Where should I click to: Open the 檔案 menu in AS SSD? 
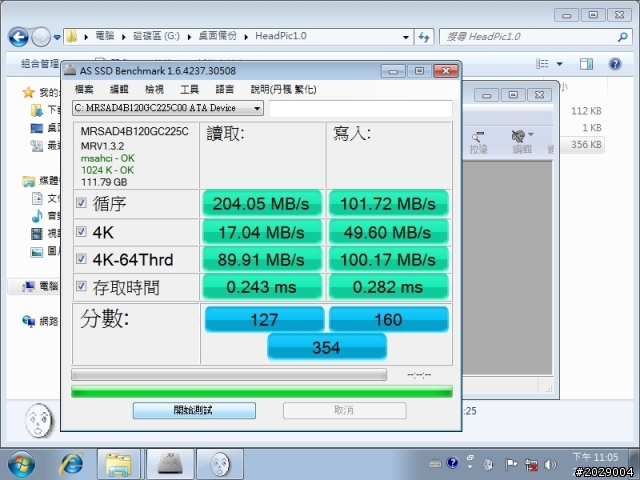[84, 89]
